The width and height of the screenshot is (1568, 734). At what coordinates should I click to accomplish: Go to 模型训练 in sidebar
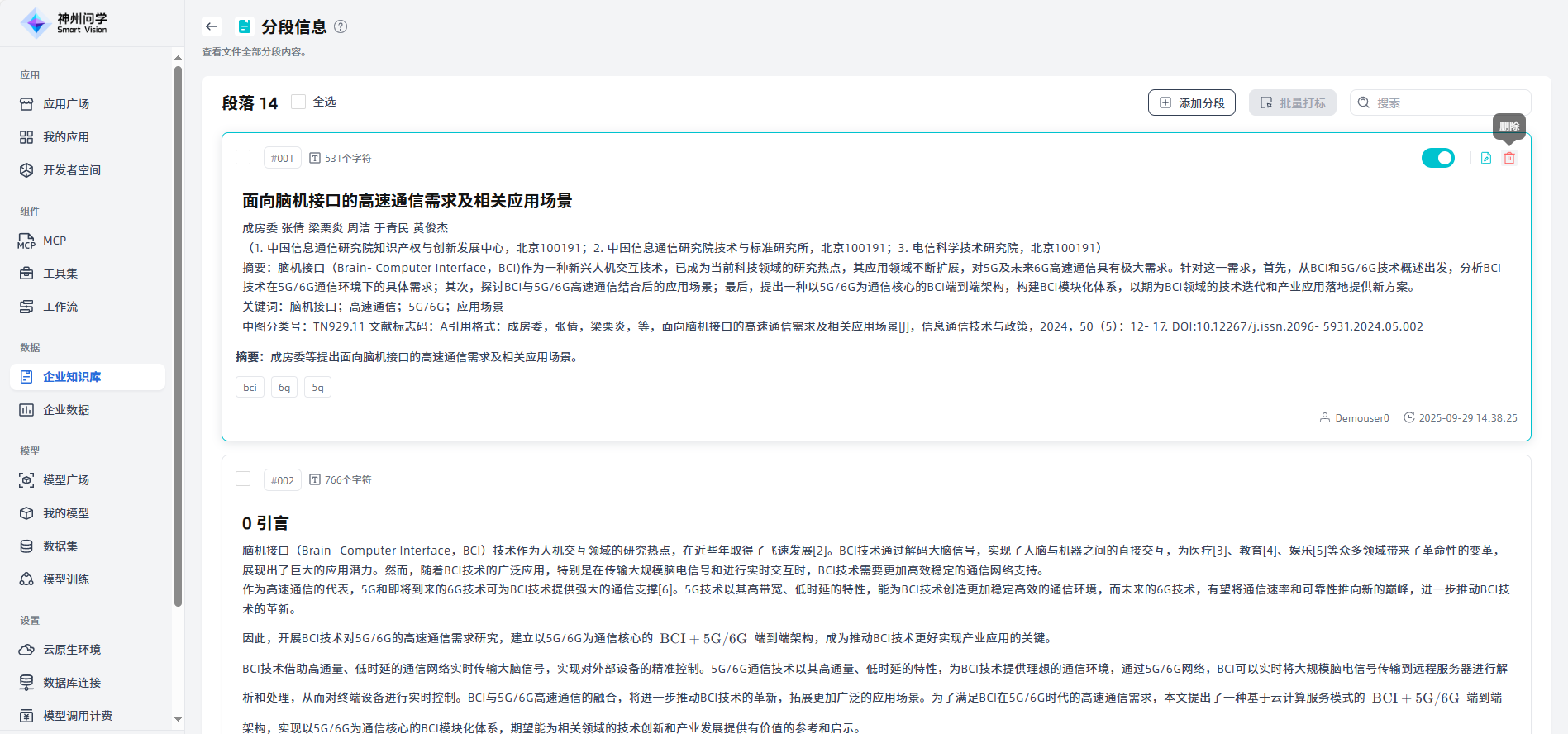coord(66,579)
